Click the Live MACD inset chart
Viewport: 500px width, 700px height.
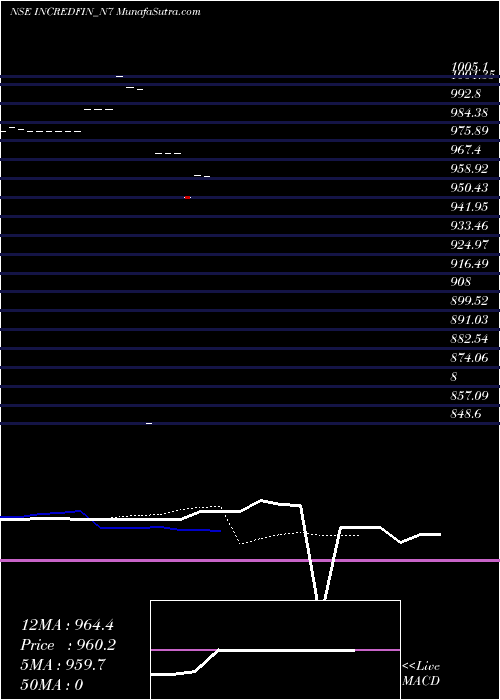pos(275,650)
